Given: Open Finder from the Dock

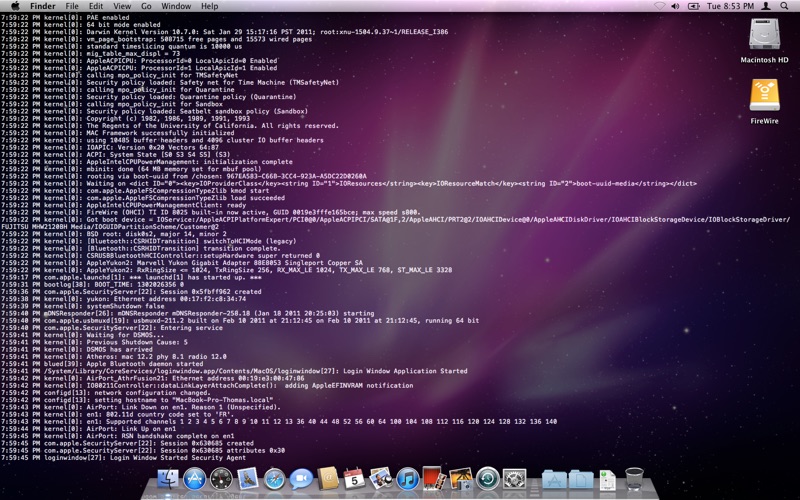Looking at the screenshot, I should point(167,480).
